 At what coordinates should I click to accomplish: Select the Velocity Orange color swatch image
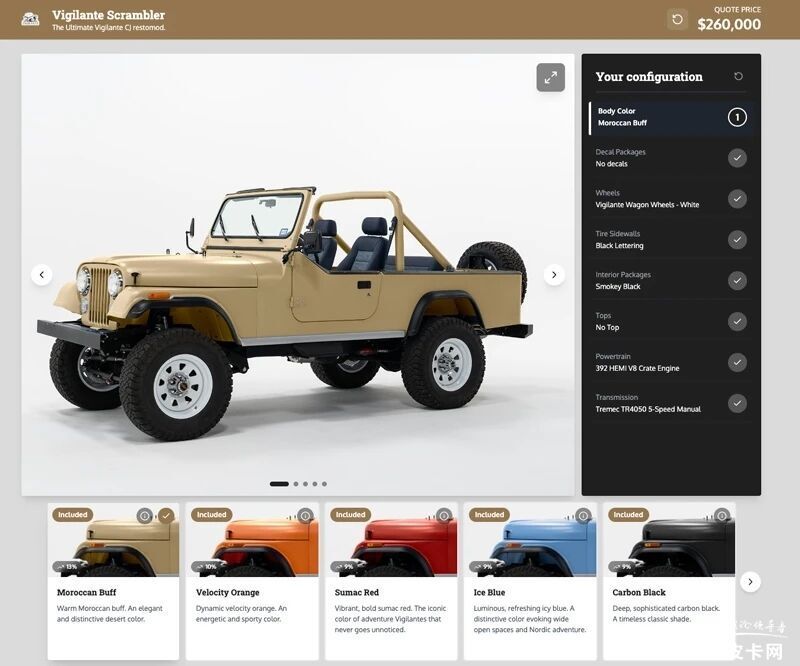pyautogui.click(x=252, y=540)
